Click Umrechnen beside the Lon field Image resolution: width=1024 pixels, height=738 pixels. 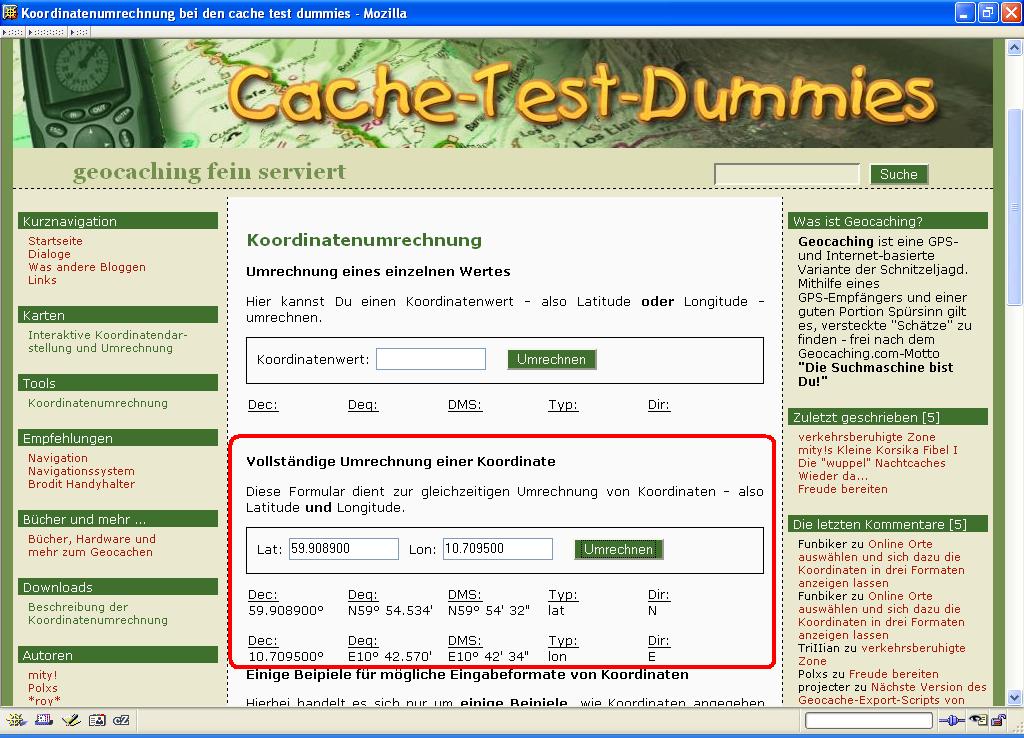pyautogui.click(x=618, y=549)
